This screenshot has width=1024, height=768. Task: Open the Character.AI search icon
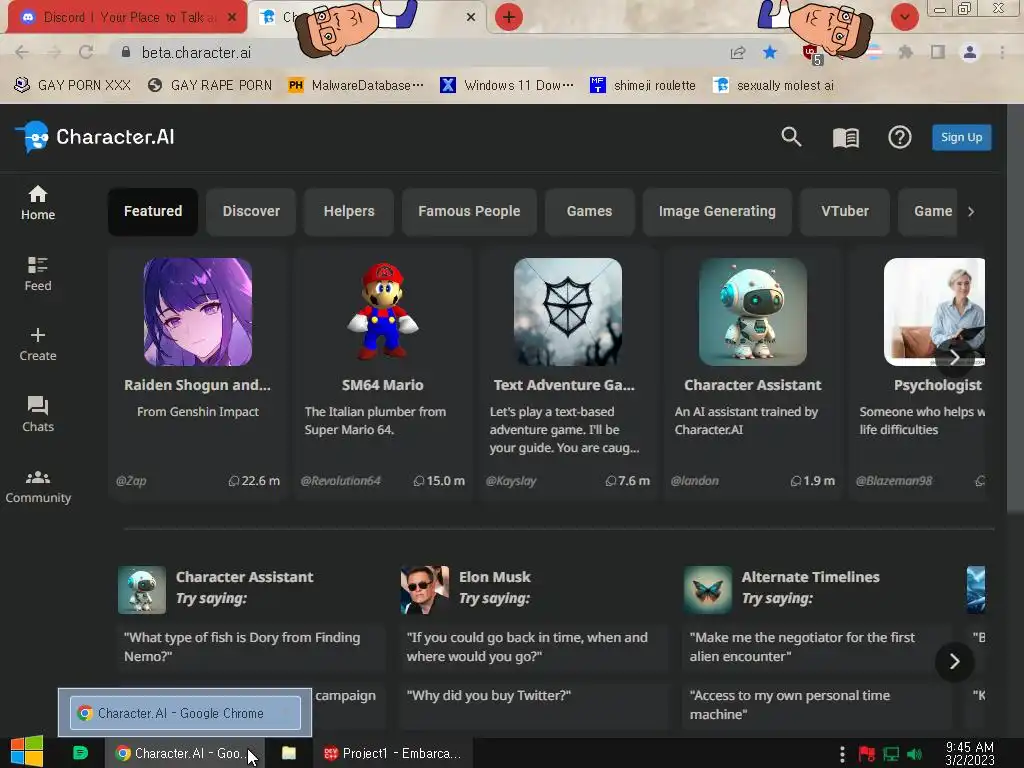point(791,136)
